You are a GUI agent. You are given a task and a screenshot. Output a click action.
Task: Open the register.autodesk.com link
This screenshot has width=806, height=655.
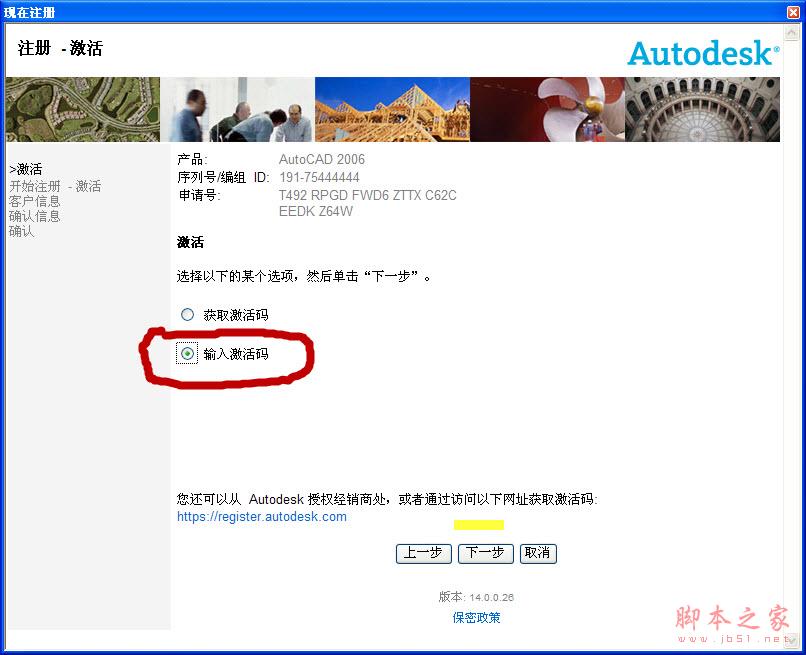pyautogui.click(x=262, y=516)
